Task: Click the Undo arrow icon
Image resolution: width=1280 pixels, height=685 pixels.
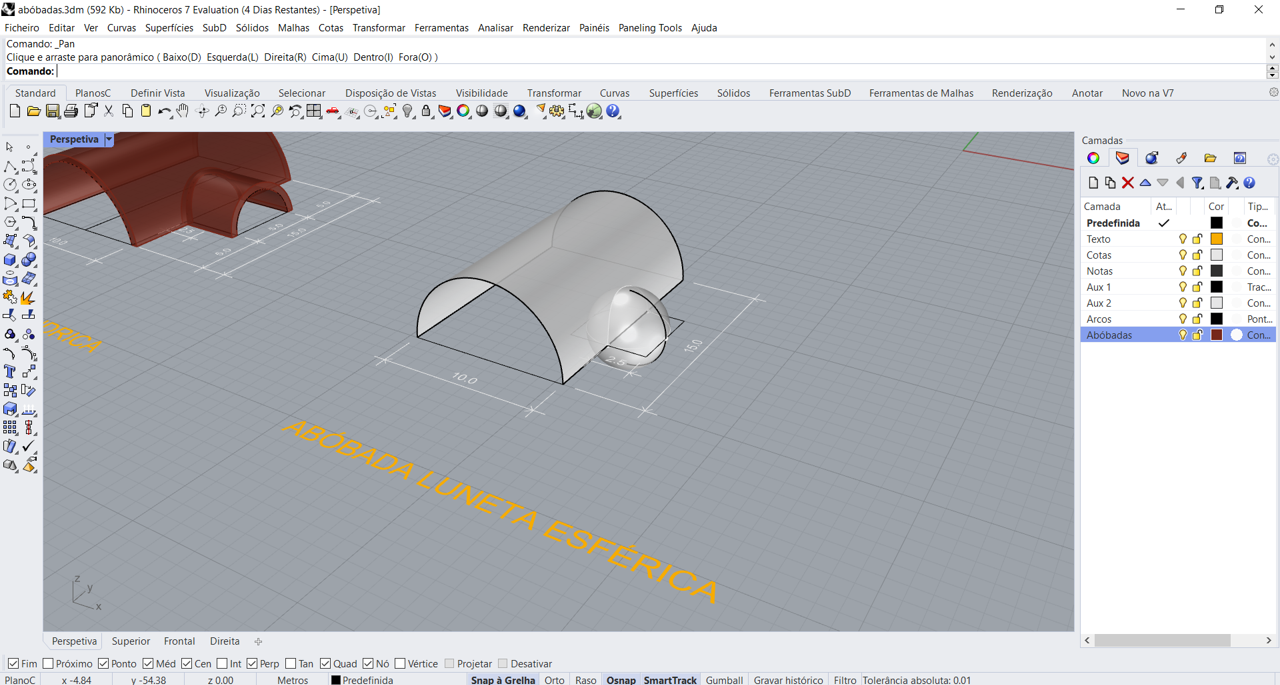Action: (164, 112)
